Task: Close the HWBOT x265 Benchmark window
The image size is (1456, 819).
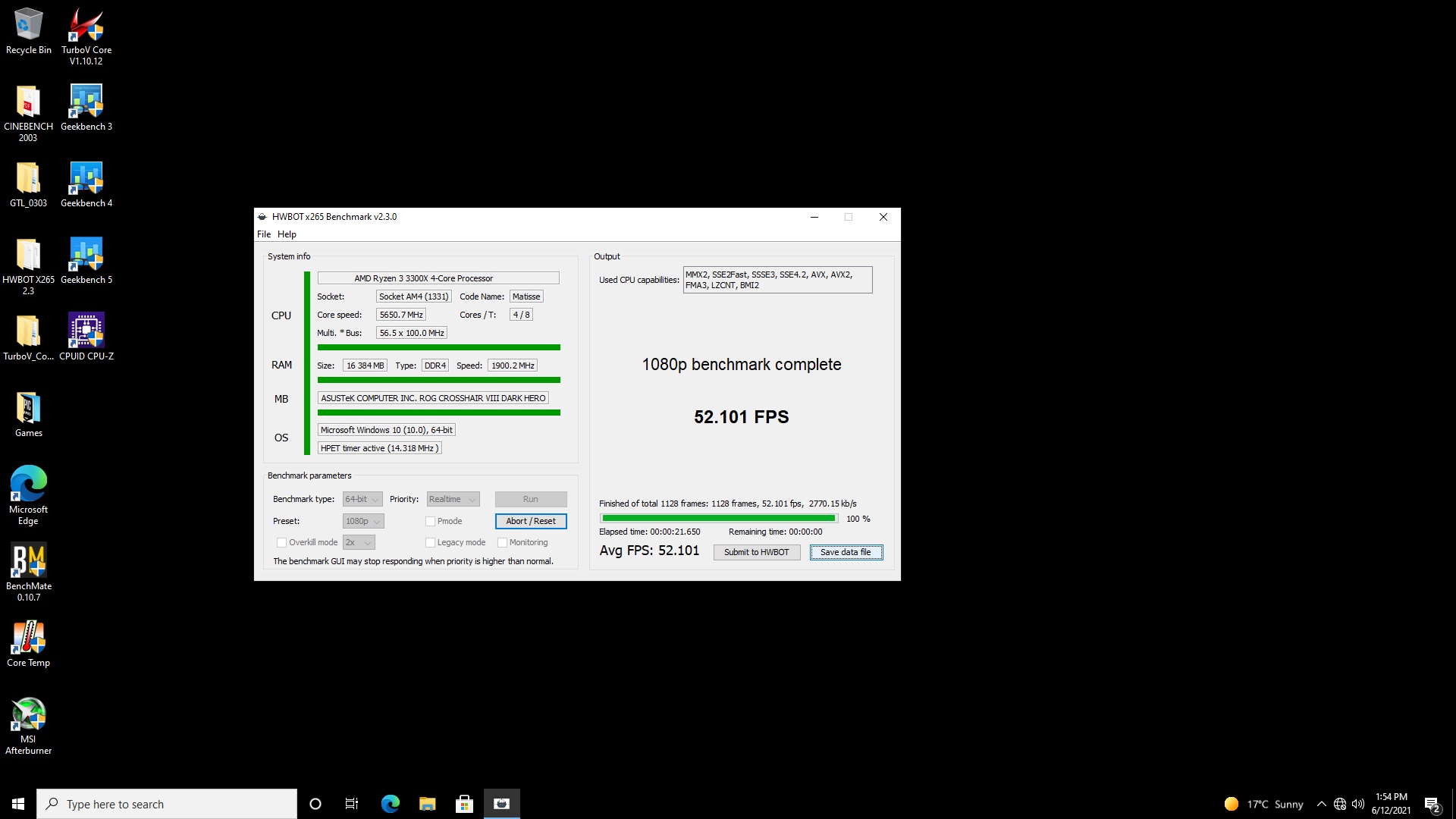Action: pyautogui.click(x=883, y=217)
